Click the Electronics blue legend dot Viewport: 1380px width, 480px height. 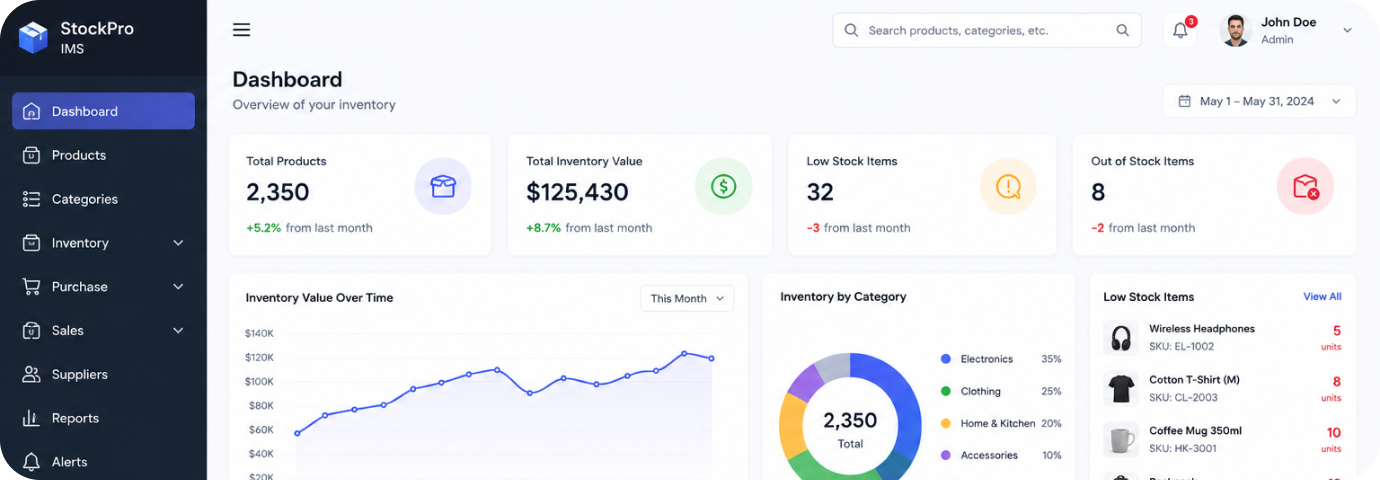945,359
